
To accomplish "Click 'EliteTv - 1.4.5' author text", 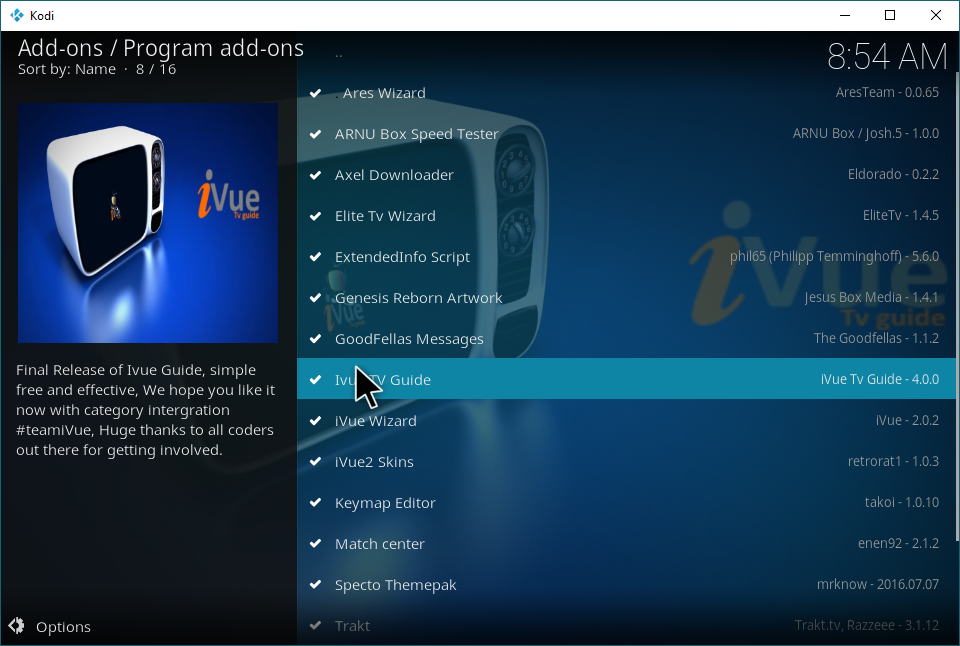I will pos(901,216).
